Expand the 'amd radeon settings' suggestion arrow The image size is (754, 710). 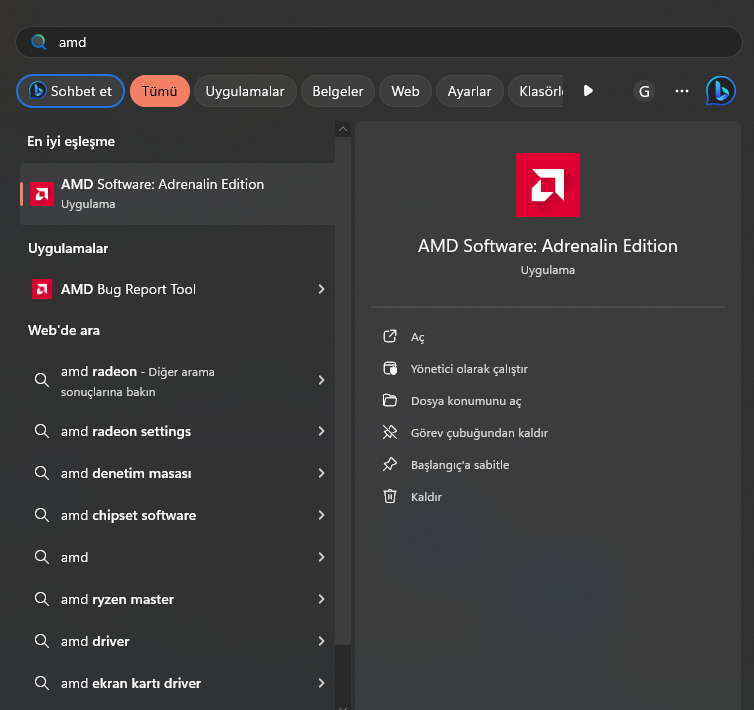[321, 431]
